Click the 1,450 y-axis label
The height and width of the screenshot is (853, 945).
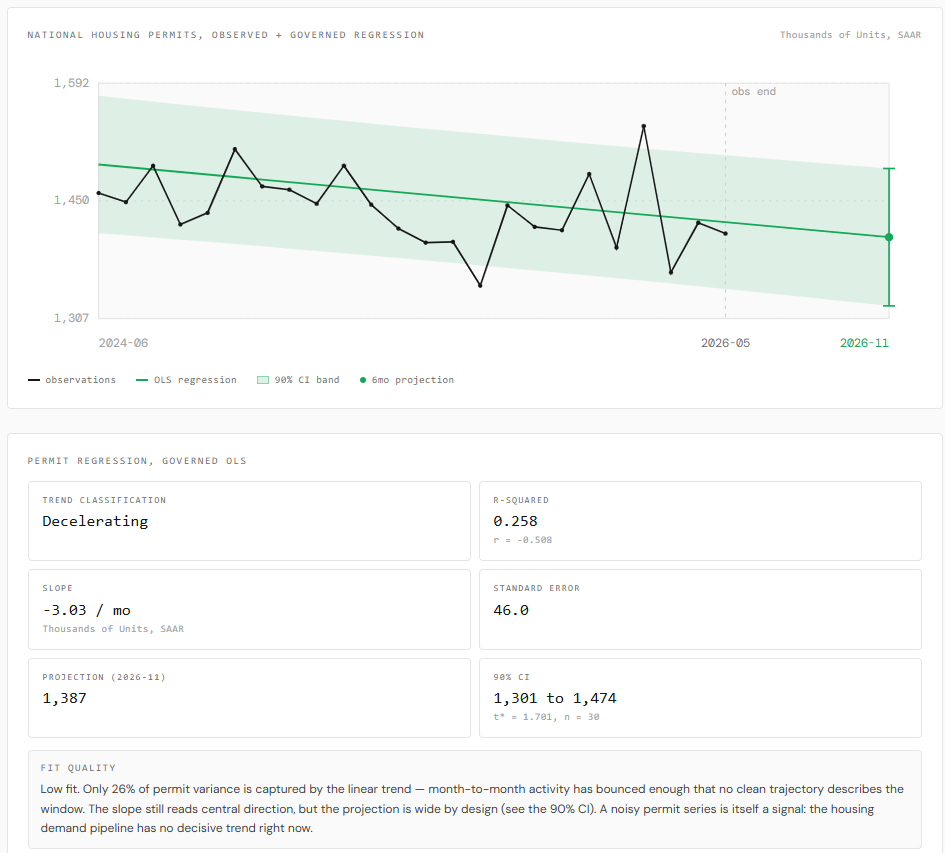[71, 200]
